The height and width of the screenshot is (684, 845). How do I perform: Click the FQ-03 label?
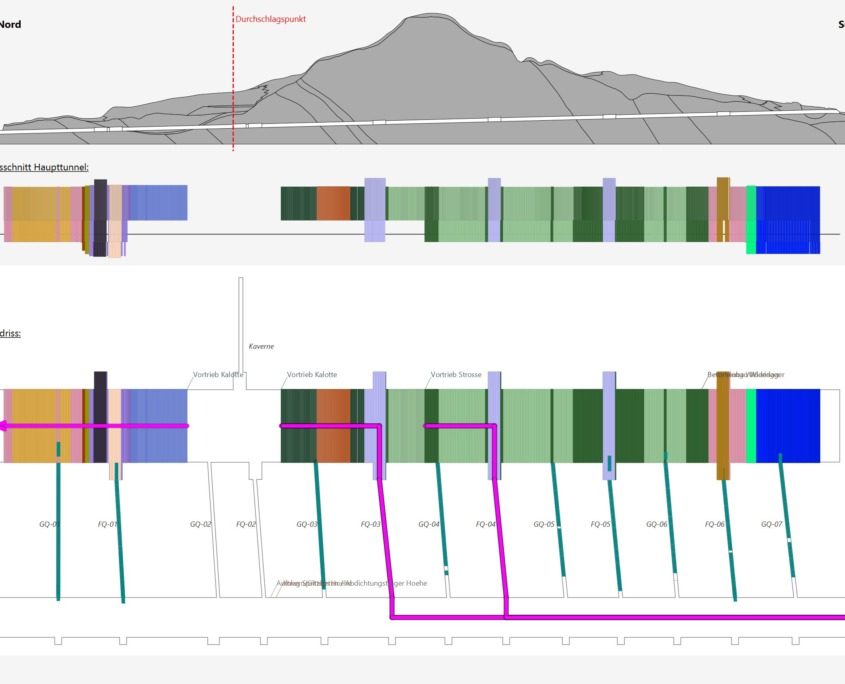click(370, 524)
